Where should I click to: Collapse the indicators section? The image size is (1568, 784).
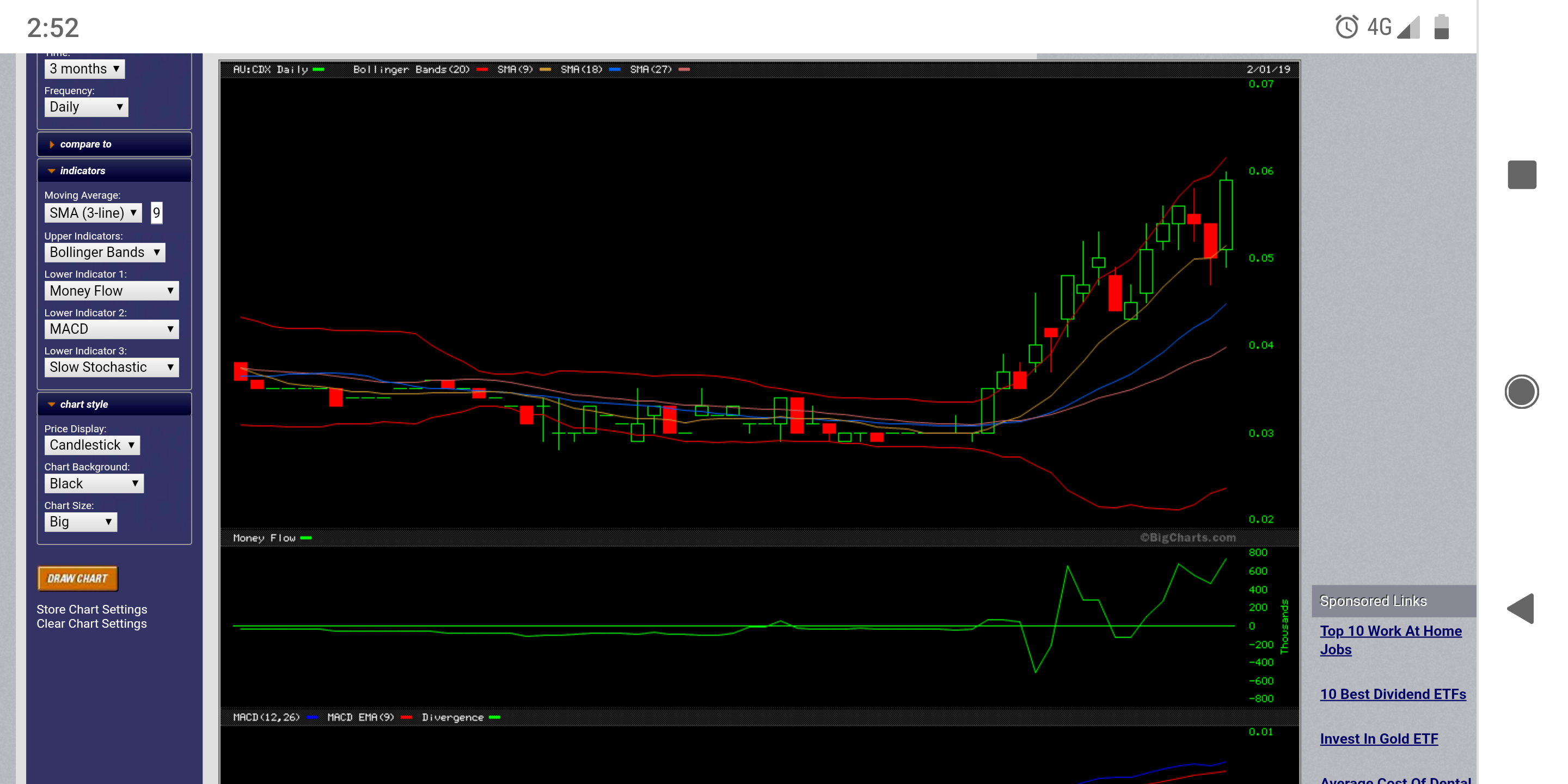[114, 171]
